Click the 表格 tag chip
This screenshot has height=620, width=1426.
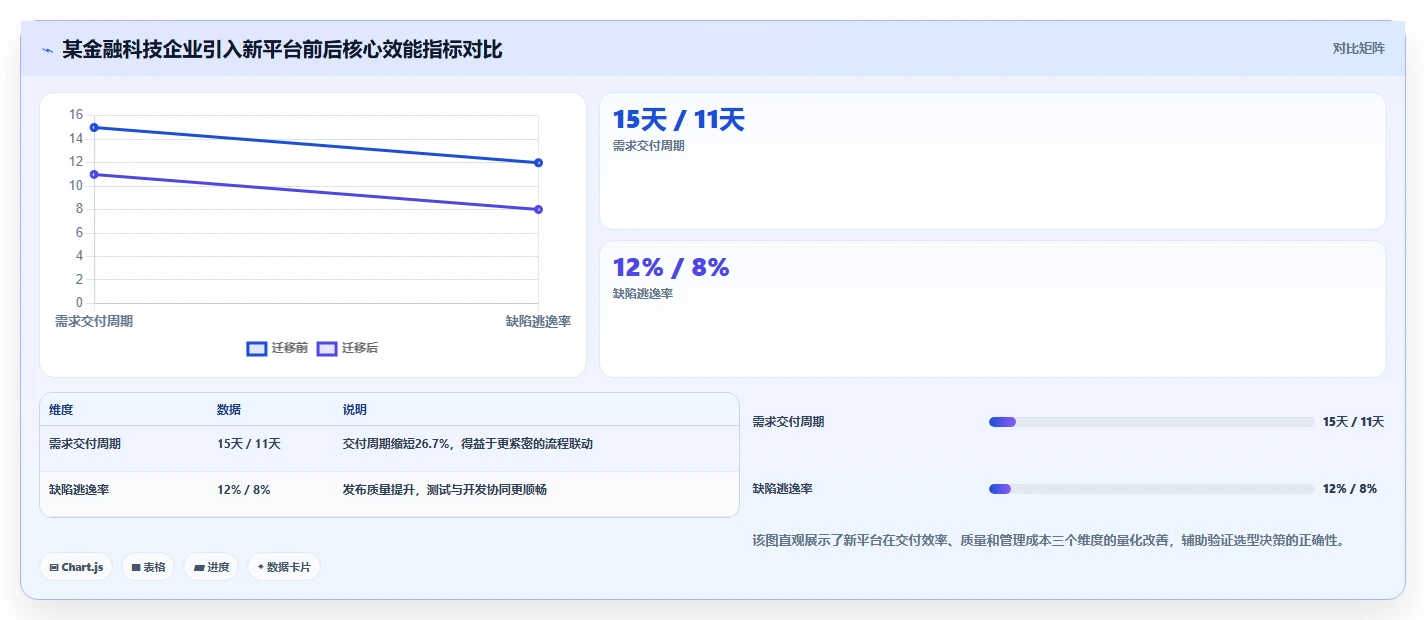coord(148,567)
